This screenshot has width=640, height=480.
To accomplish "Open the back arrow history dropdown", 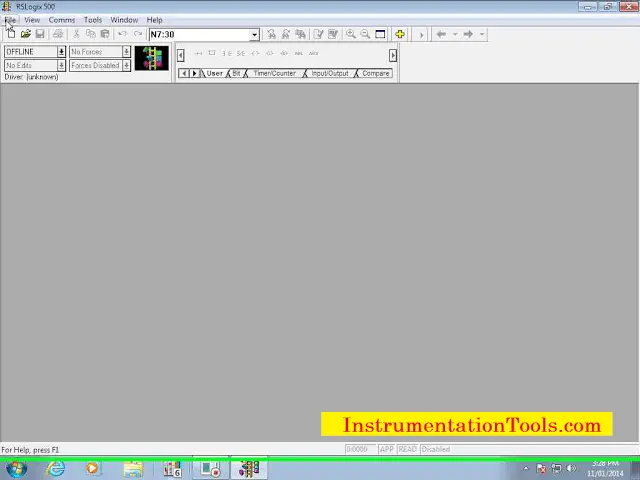I will (455, 34).
